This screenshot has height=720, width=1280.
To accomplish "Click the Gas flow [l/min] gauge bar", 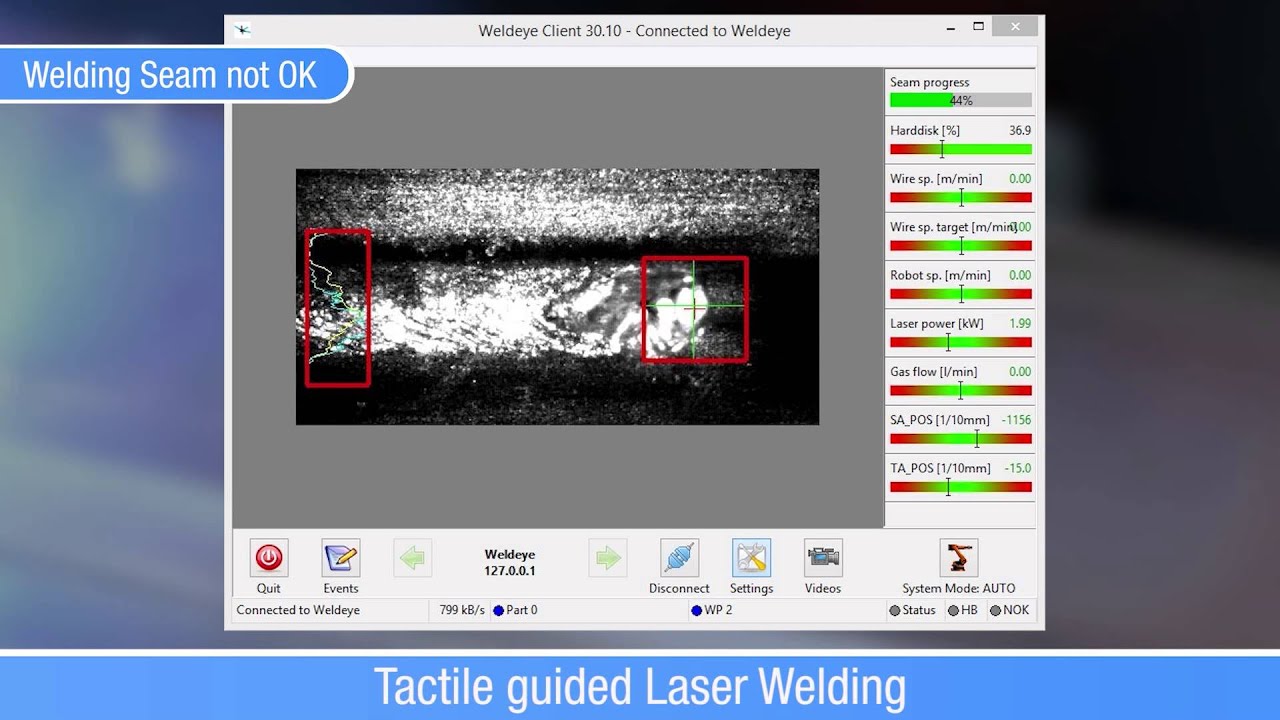I will (961, 390).
